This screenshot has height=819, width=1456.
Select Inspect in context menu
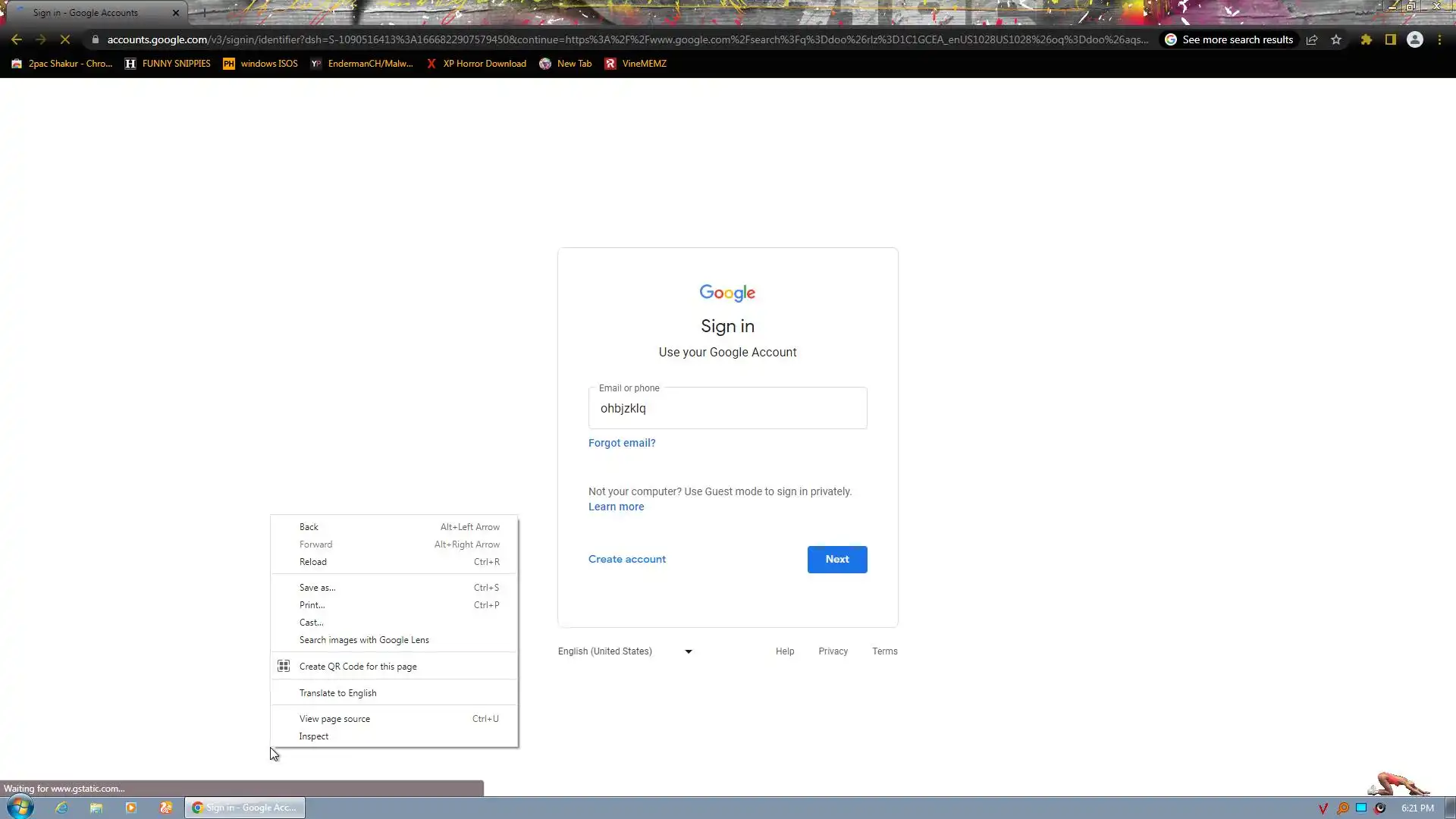[314, 736]
